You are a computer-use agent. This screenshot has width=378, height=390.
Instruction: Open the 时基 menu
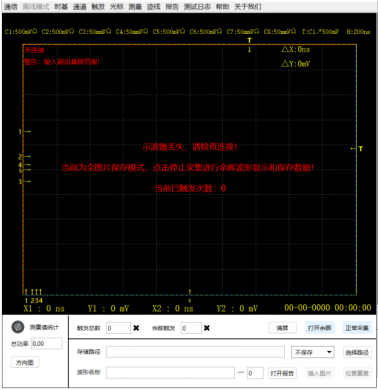[x=61, y=7]
